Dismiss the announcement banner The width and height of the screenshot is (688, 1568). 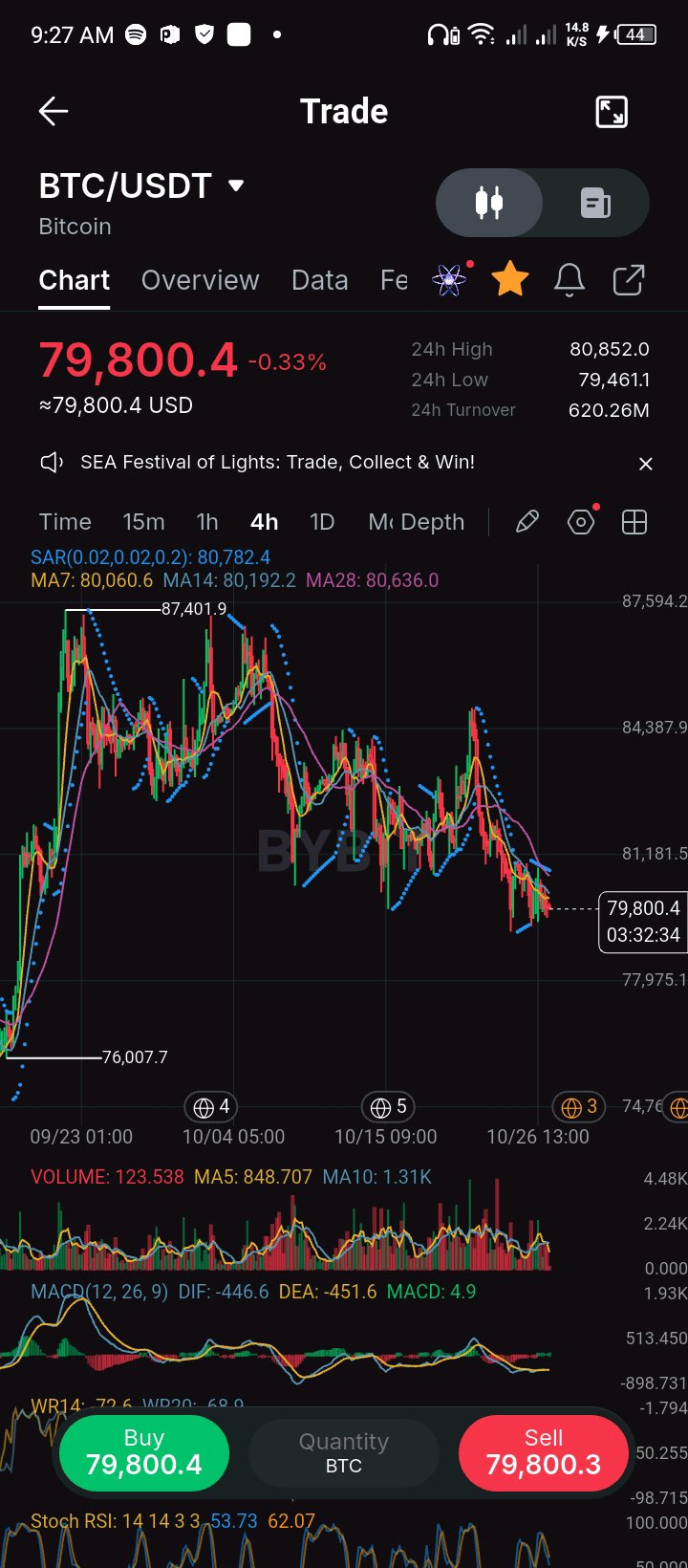[646, 464]
